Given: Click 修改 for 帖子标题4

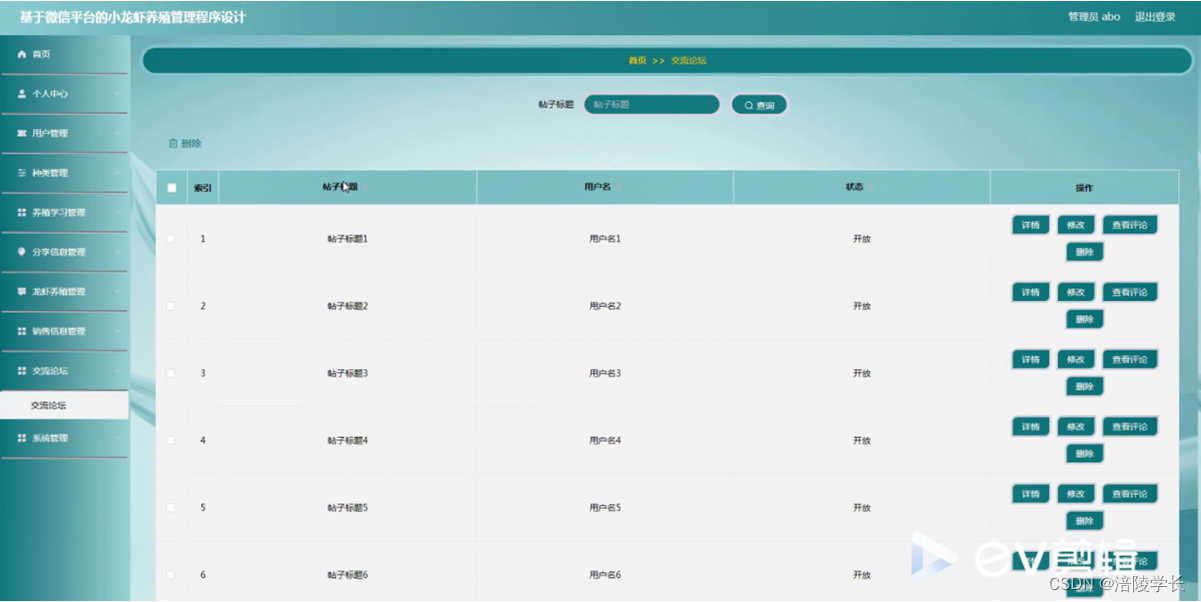Looking at the screenshot, I should [x=1076, y=426].
